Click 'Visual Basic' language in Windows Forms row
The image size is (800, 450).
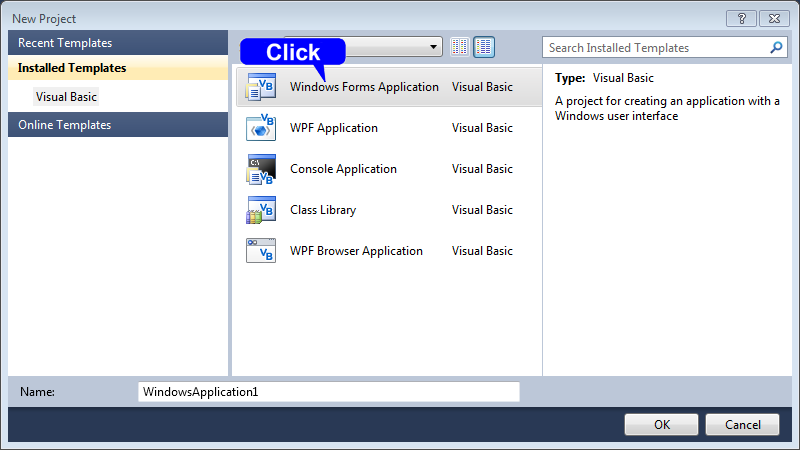pos(482,87)
